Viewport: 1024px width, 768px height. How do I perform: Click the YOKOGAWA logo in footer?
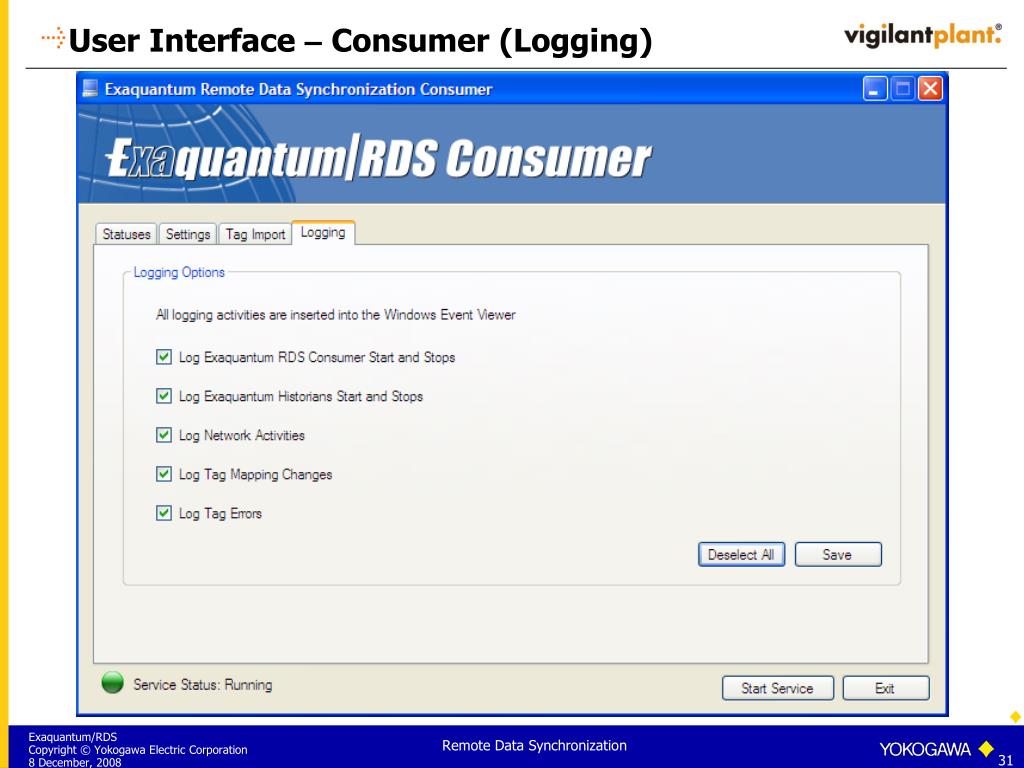tap(936, 748)
